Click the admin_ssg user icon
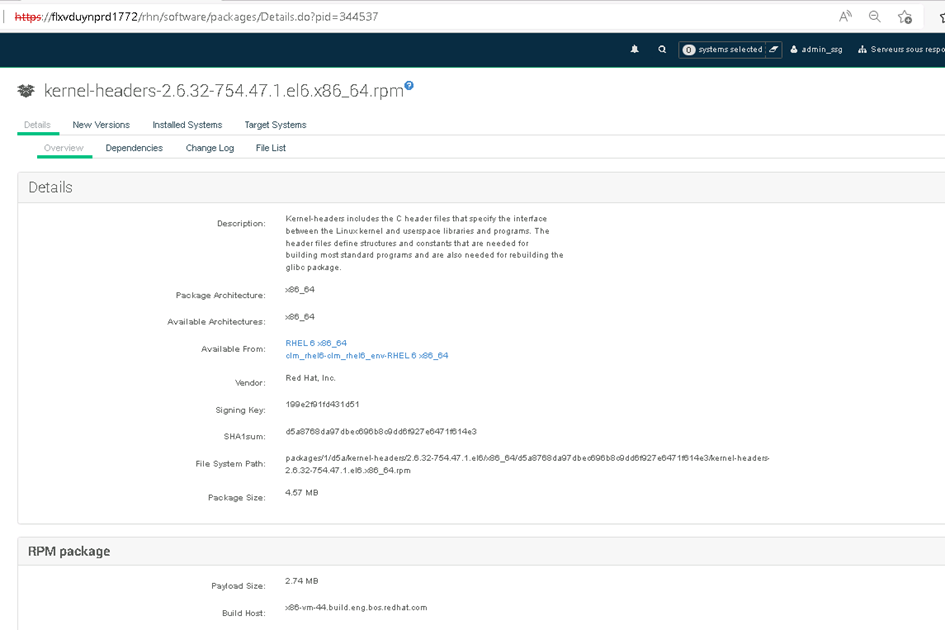 (794, 49)
